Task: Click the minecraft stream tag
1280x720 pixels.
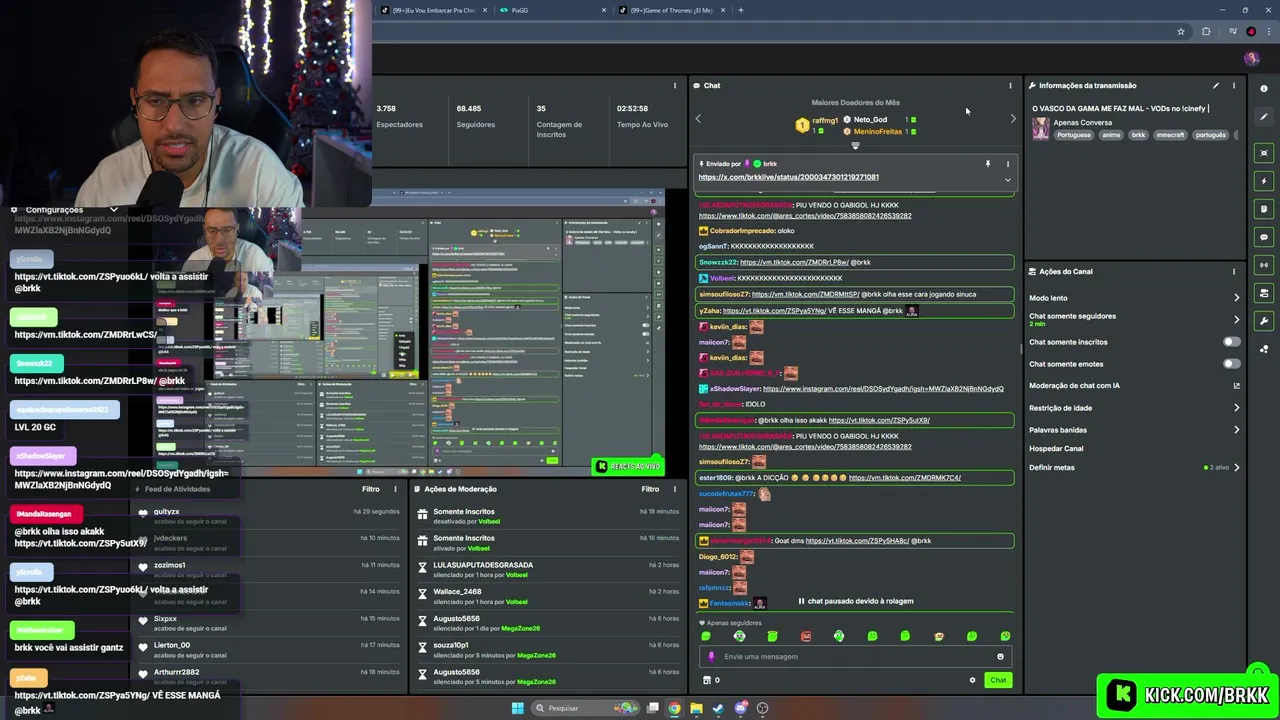Action: (x=1170, y=135)
